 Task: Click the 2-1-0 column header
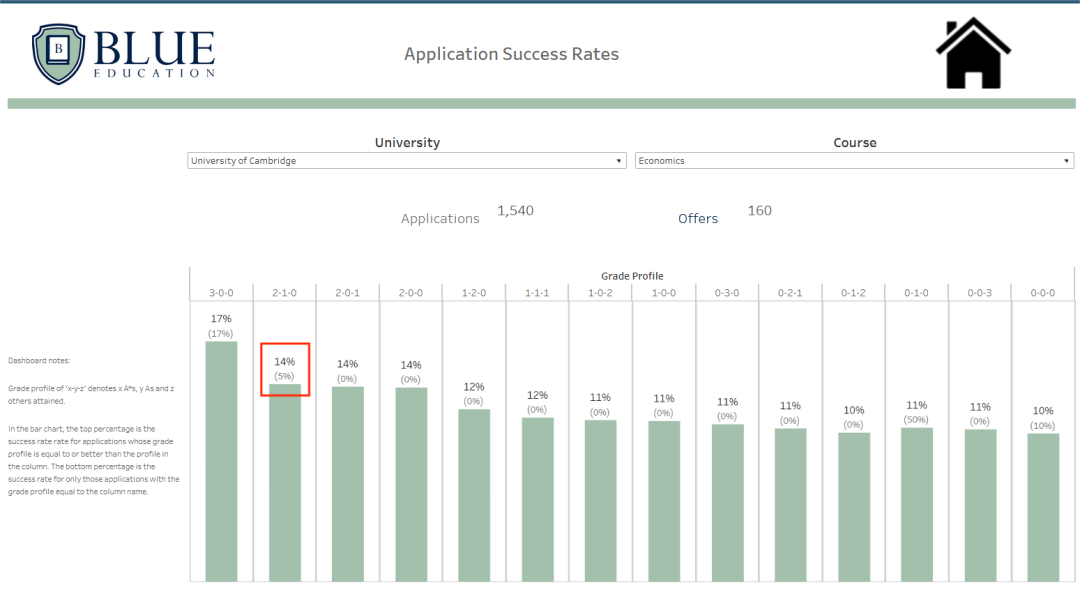coord(284,293)
